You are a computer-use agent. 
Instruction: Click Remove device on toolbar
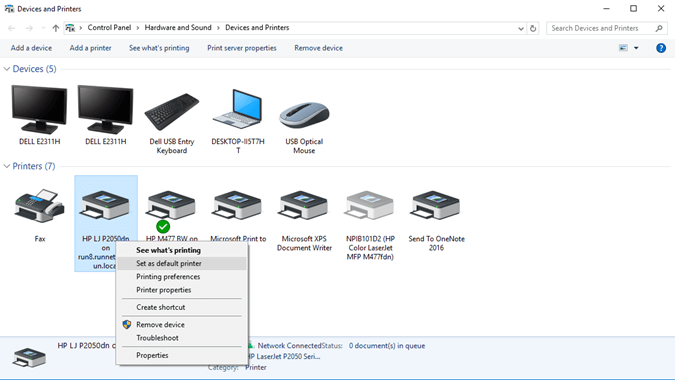pos(318,48)
